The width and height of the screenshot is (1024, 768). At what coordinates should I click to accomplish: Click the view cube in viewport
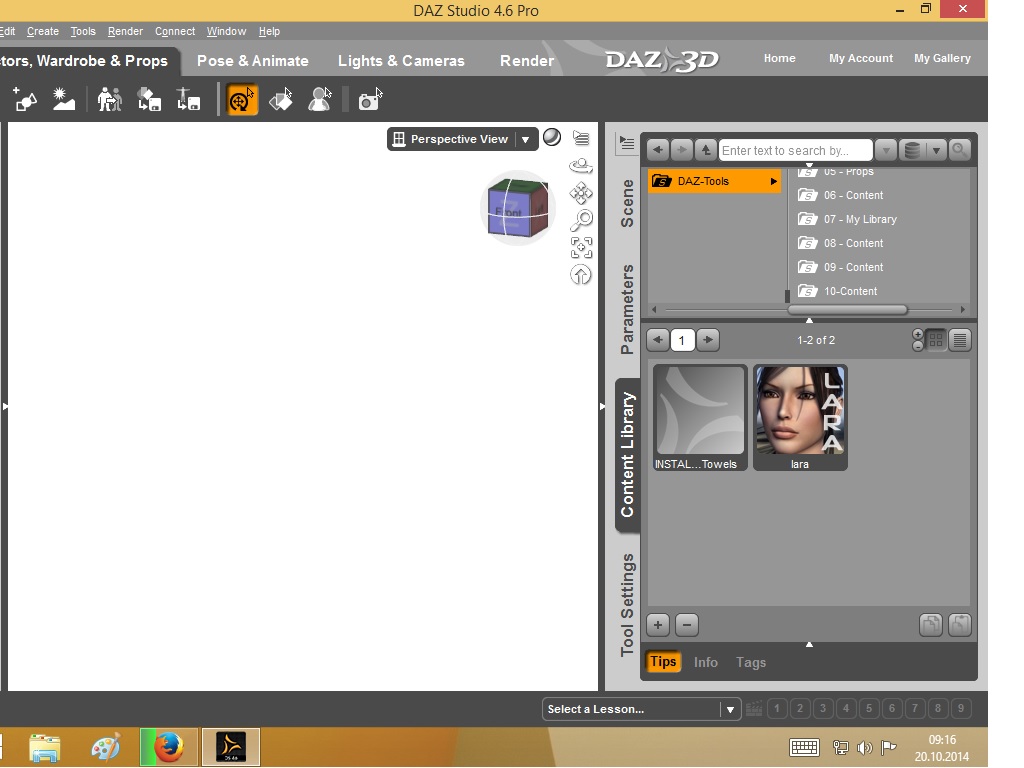tap(517, 208)
